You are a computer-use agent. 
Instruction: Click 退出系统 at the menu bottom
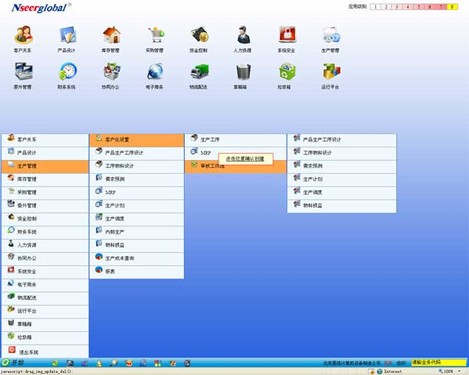pos(45,352)
